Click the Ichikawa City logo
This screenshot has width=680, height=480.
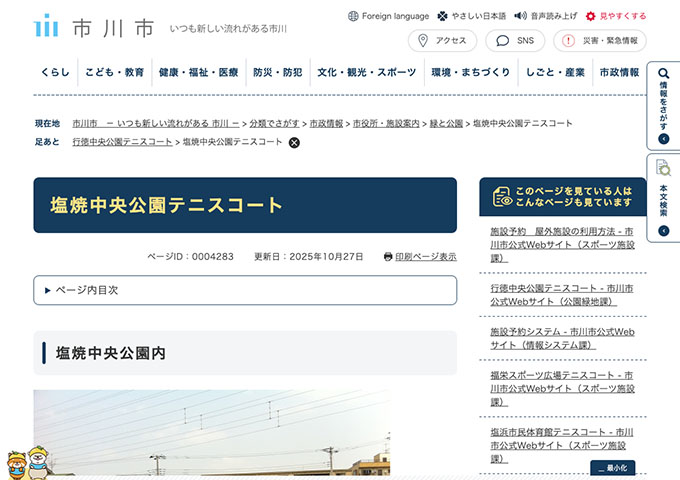(x=94, y=27)
